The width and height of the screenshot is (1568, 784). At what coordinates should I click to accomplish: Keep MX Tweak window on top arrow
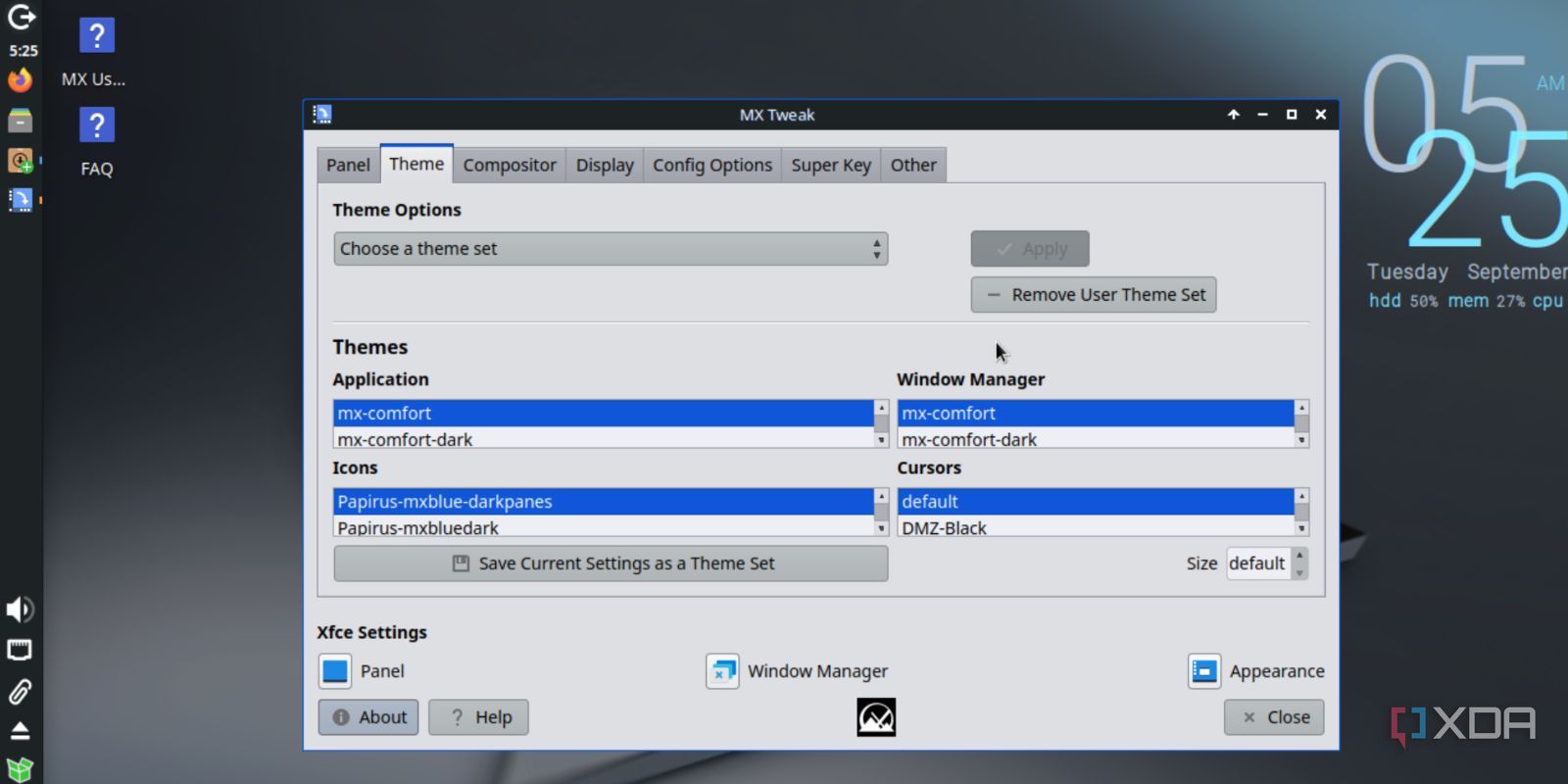click(x=1233, y=115)
